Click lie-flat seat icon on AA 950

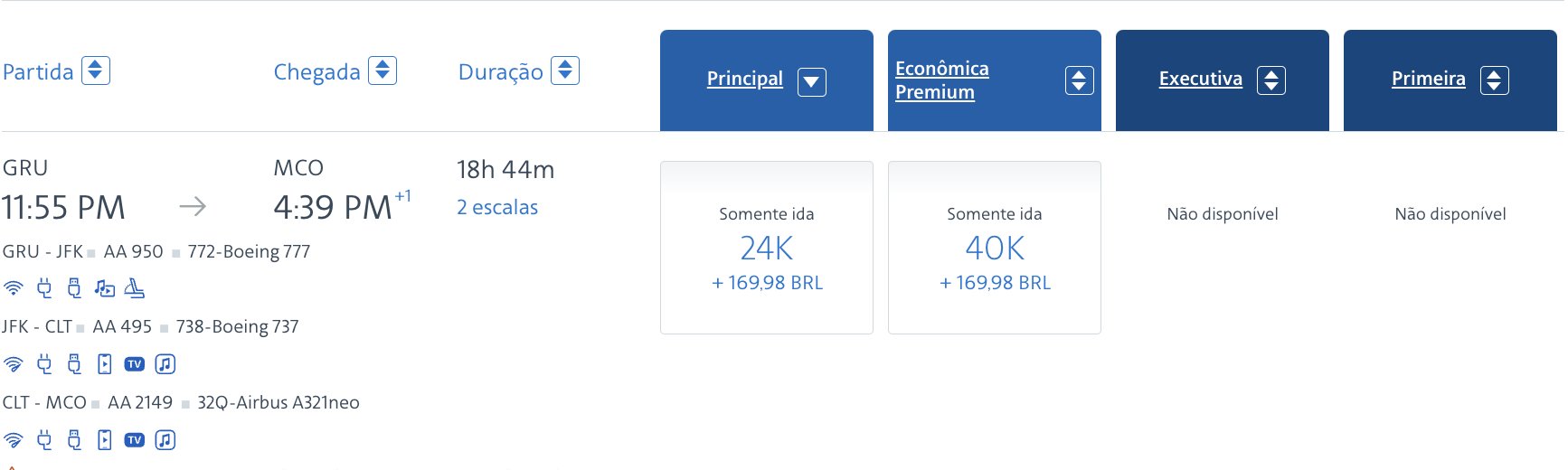tap(135, 289)
